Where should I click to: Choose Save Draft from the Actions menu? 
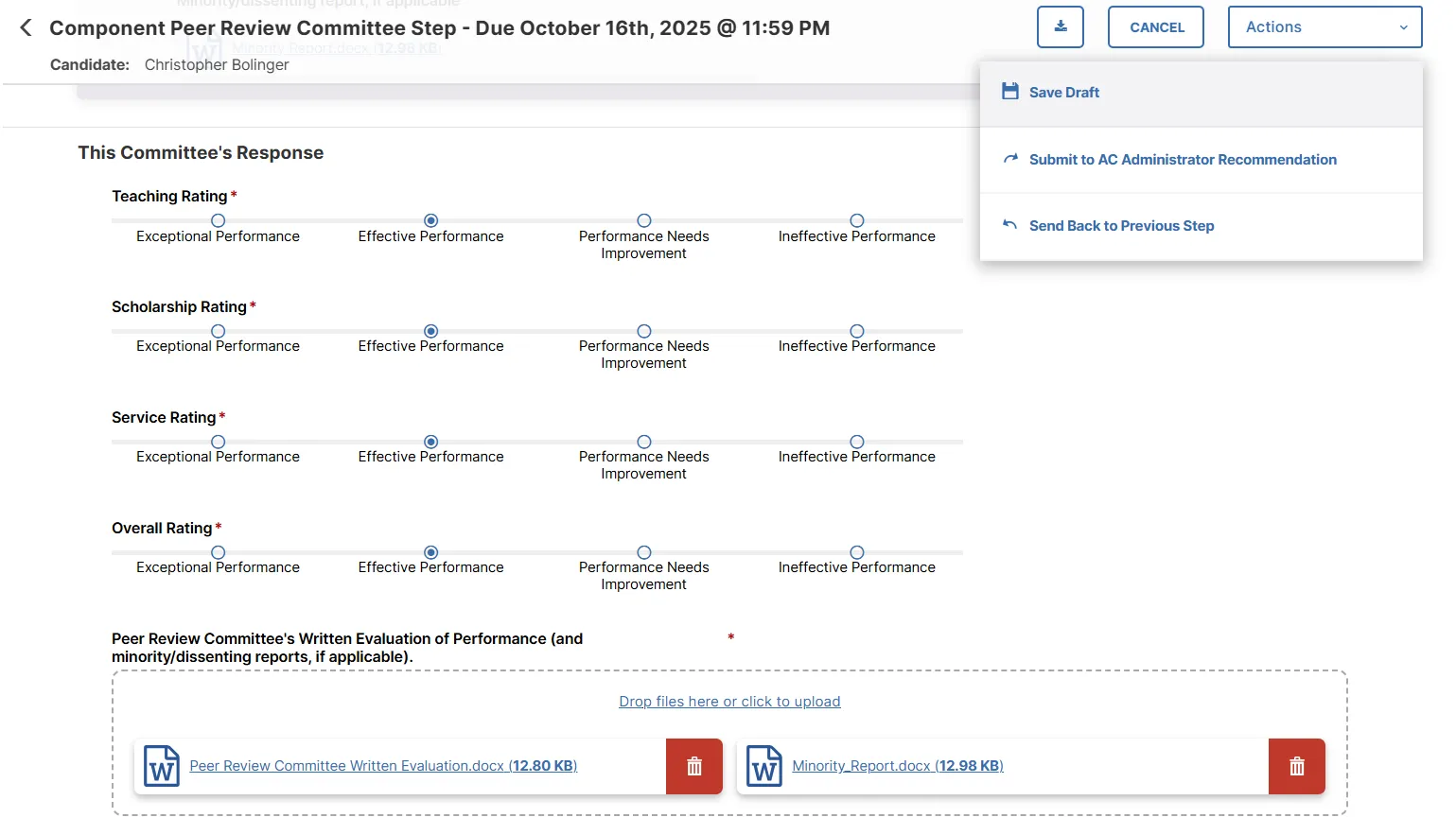(1063, 91)
